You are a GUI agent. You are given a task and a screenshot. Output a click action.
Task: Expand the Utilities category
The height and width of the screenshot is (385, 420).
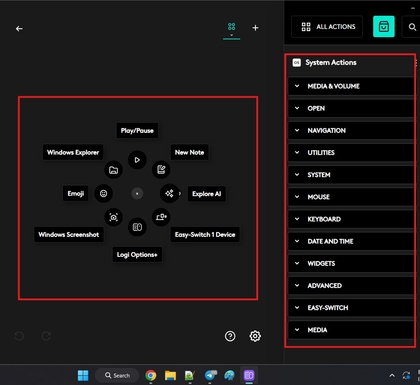click(x=351, y=153)
